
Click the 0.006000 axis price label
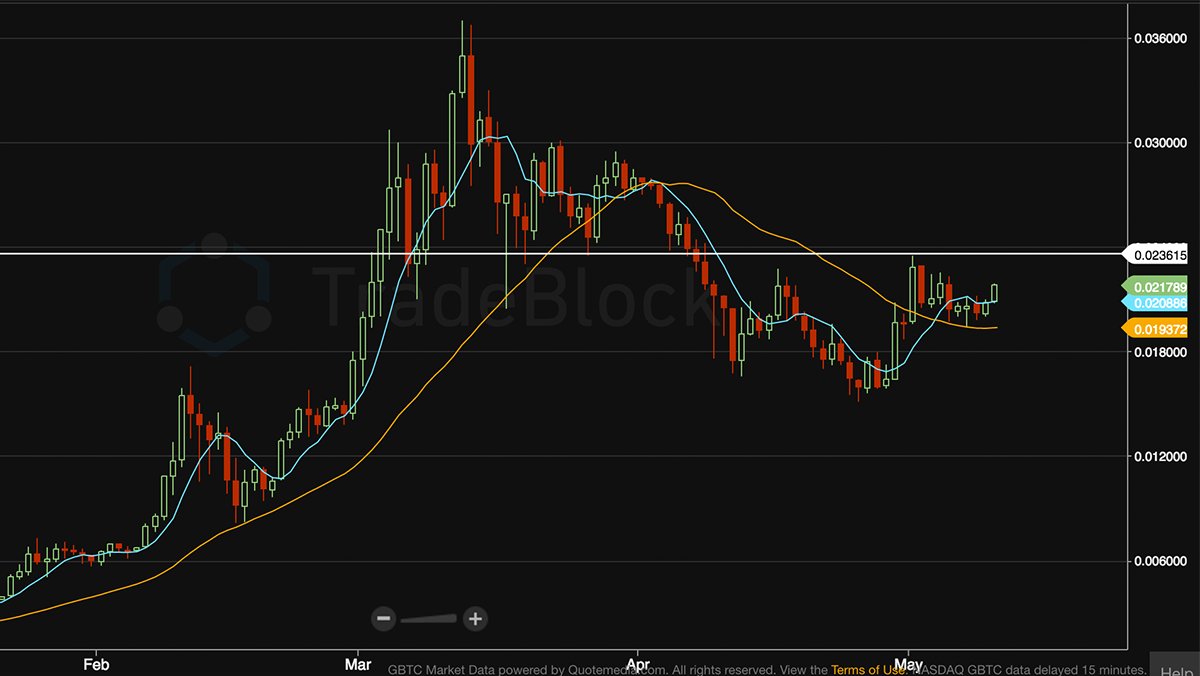click(1160, 561)
